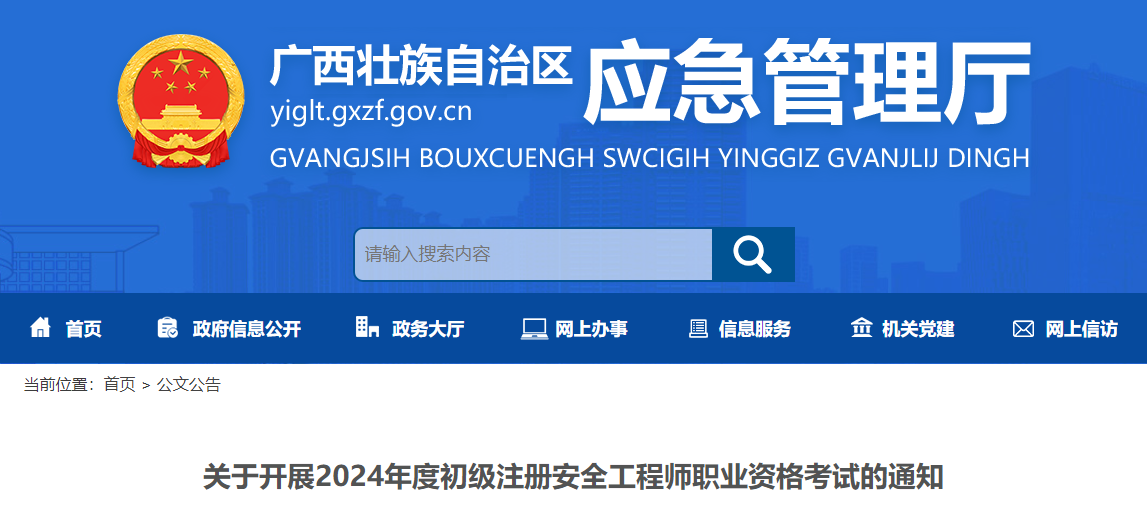Image resolution: width=1147 pixels, height=515 pixels.
Task: Focus the 请输入搜索内容 search field
Action: [533, 255]
